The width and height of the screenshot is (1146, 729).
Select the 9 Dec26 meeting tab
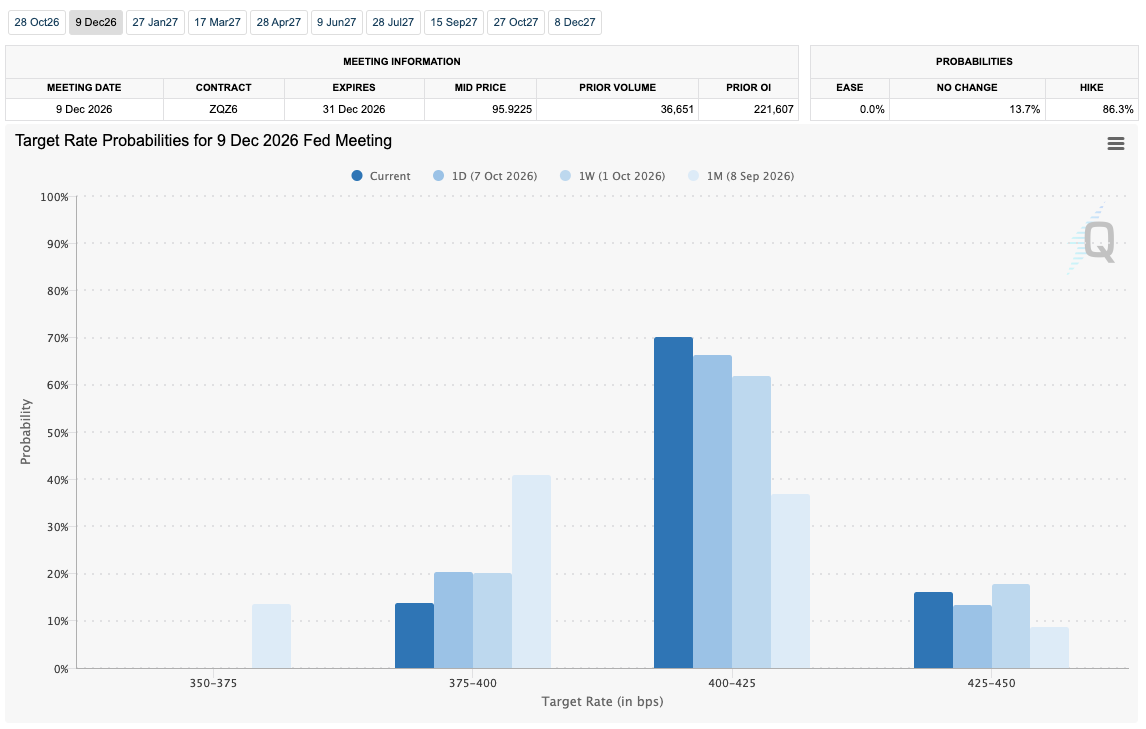point(96,22)
